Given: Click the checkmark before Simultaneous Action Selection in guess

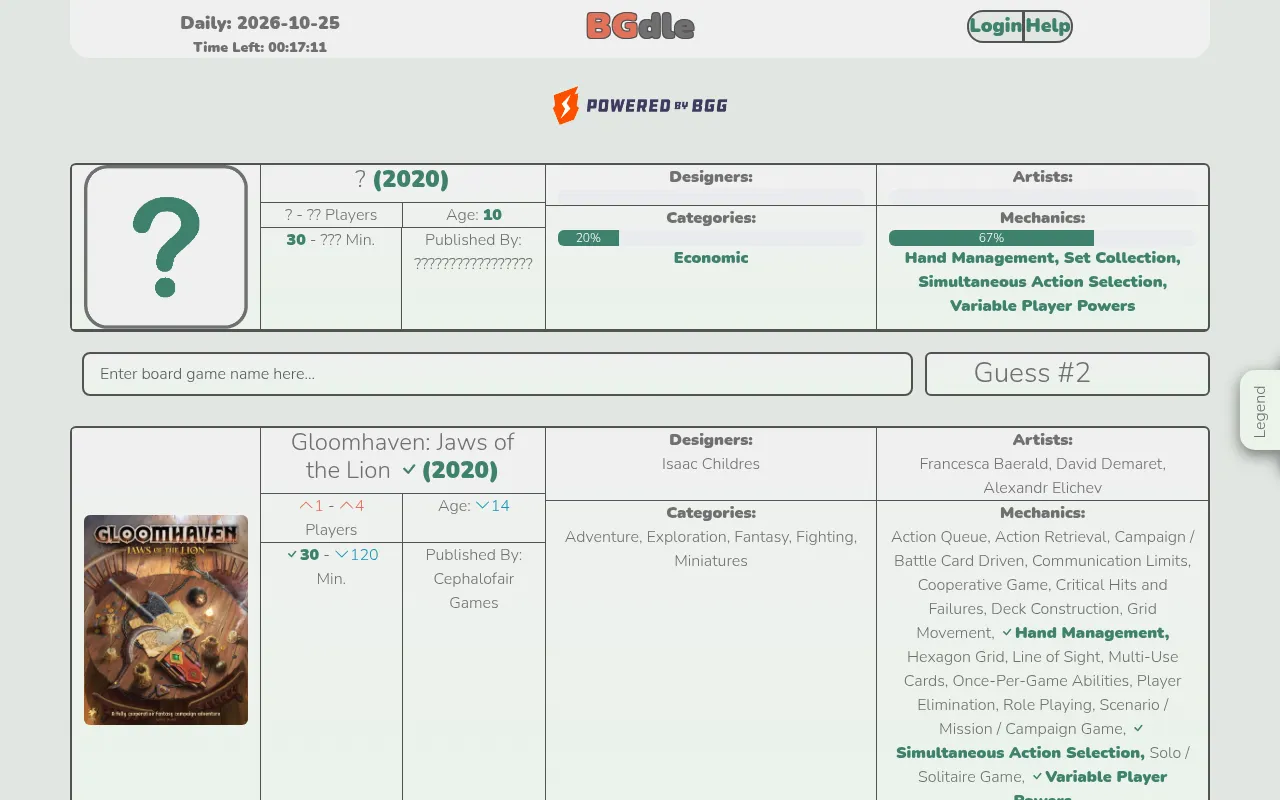Looking at the screenshot, I should (x=1138, y=729).
